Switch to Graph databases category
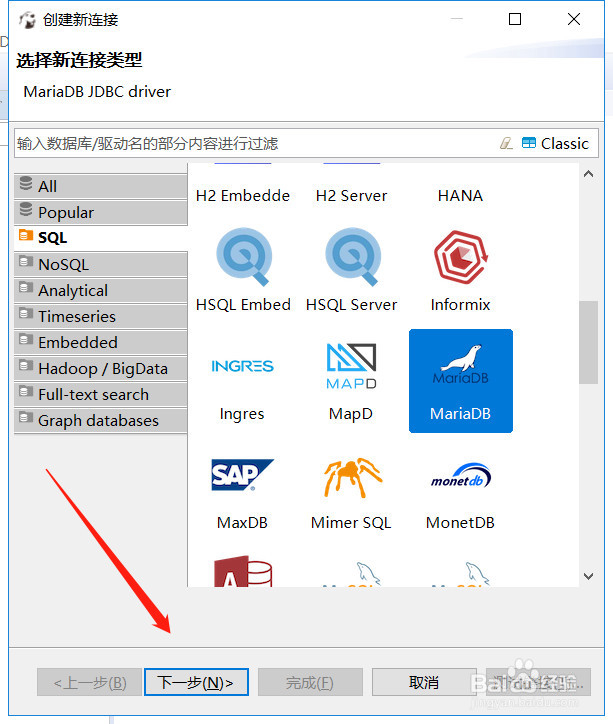The height and width of the screenshot is (724, 613). pyautogui.click(x=101, y=421)
